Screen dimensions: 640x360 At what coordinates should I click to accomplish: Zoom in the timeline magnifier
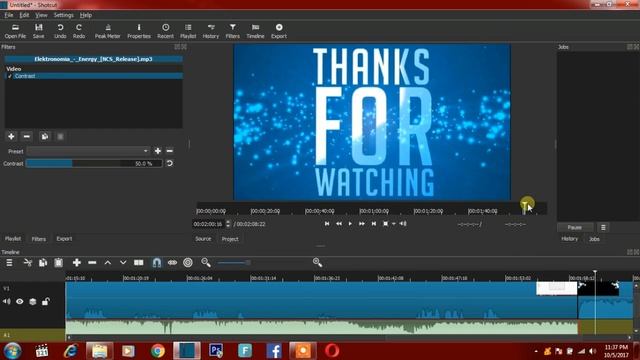317,263
